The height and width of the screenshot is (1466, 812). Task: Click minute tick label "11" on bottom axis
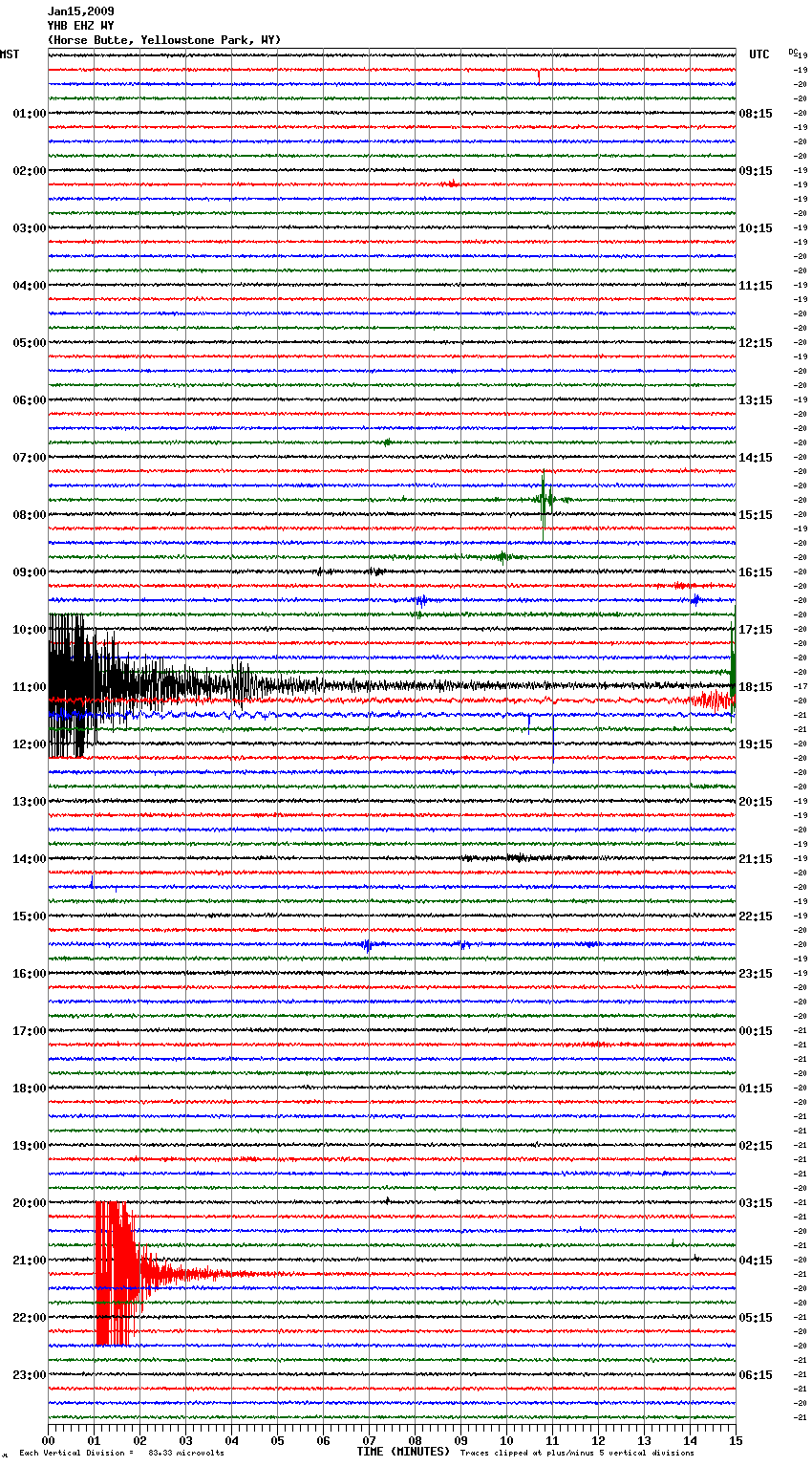pyautogui.click(x=552, y=1440)
